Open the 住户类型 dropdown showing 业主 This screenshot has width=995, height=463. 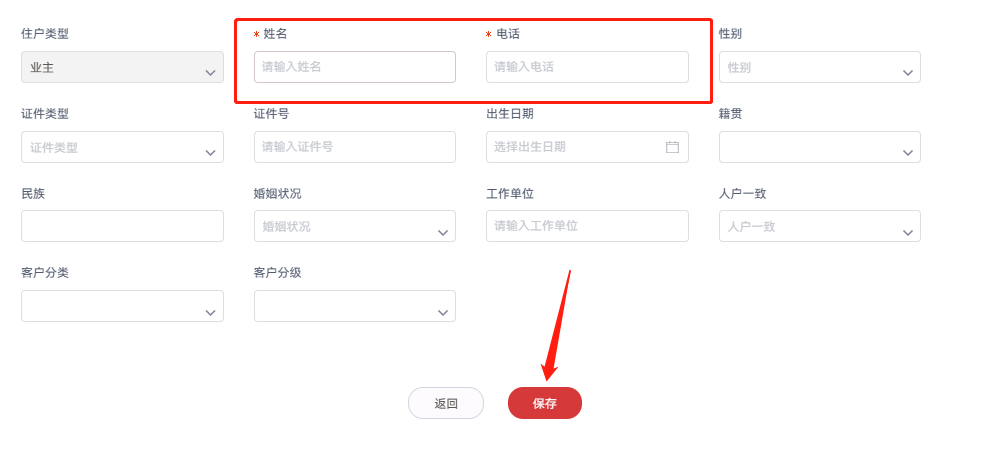pyautogui.click(x=122, y=67)
